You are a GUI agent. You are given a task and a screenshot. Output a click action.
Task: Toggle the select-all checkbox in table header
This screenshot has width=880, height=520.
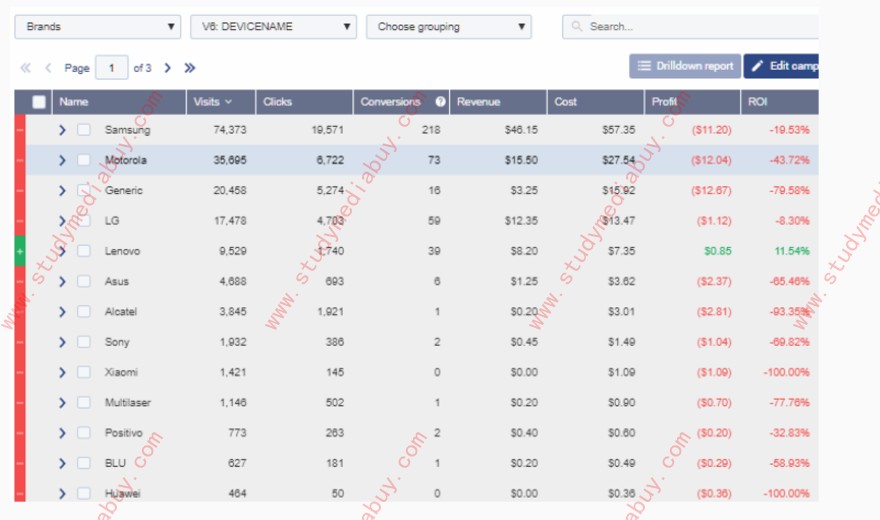[39, 102]
